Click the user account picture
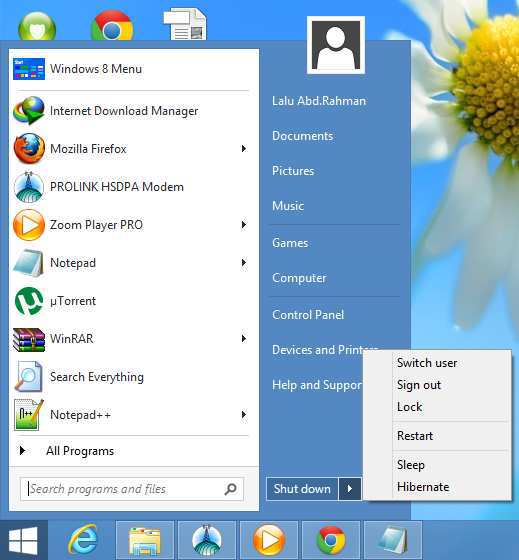Viewport: 519px width, 560px height. tap(336, 45)
